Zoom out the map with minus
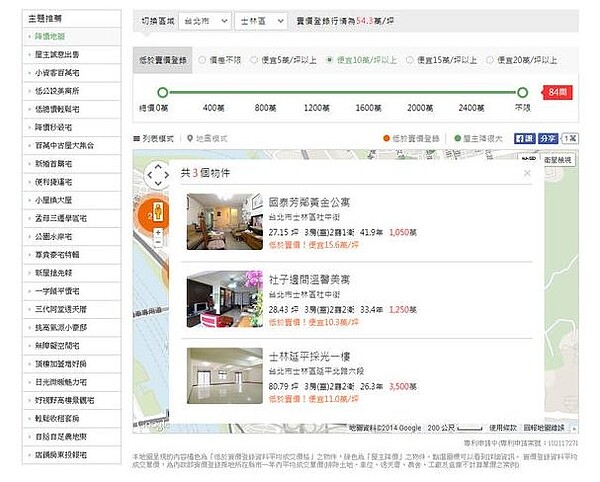 click(x=158, y=242)
